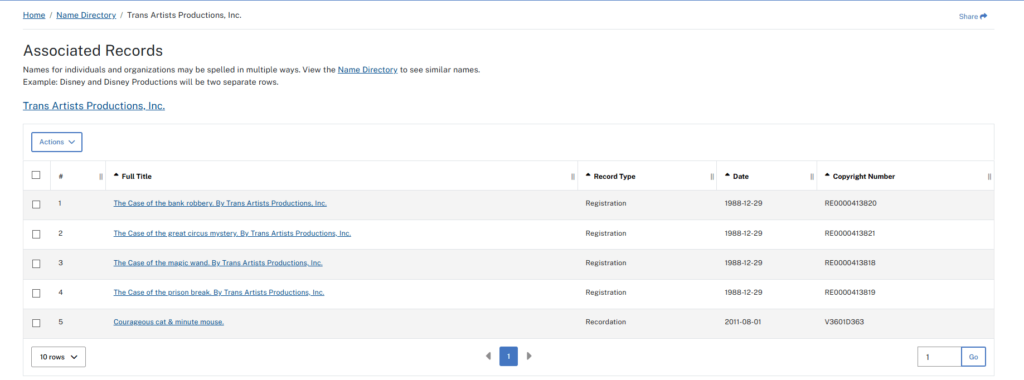Open the Actions dropdown

[x=57, y=142]
